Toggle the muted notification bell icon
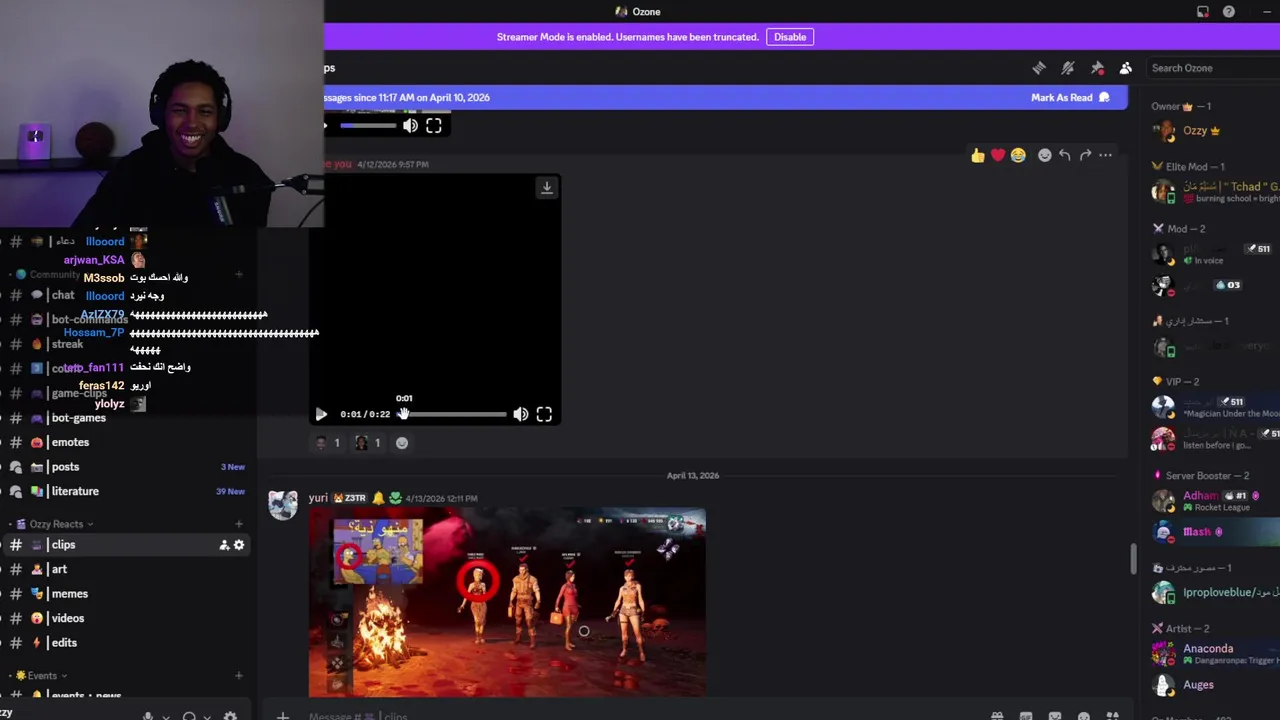Viewport: 1280px width, 720px height. (x=1068, y=68)
